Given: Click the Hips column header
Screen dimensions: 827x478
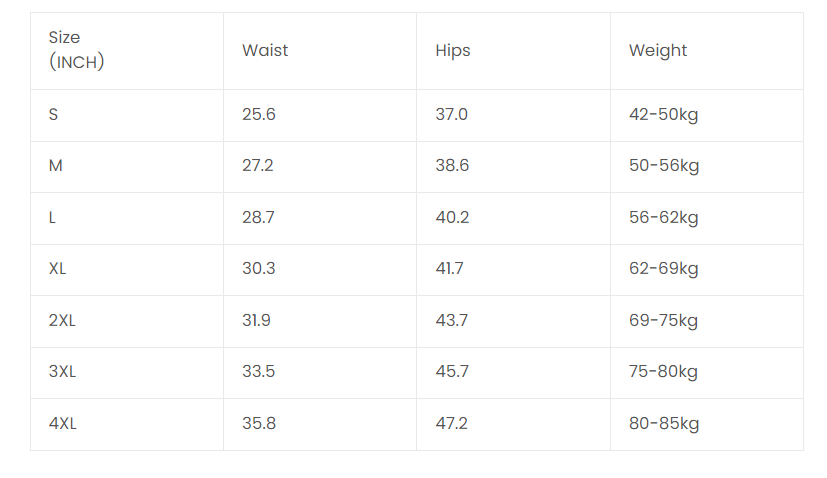Looking at the screenshot, I should pyautogui.click(x=453, y=50).
